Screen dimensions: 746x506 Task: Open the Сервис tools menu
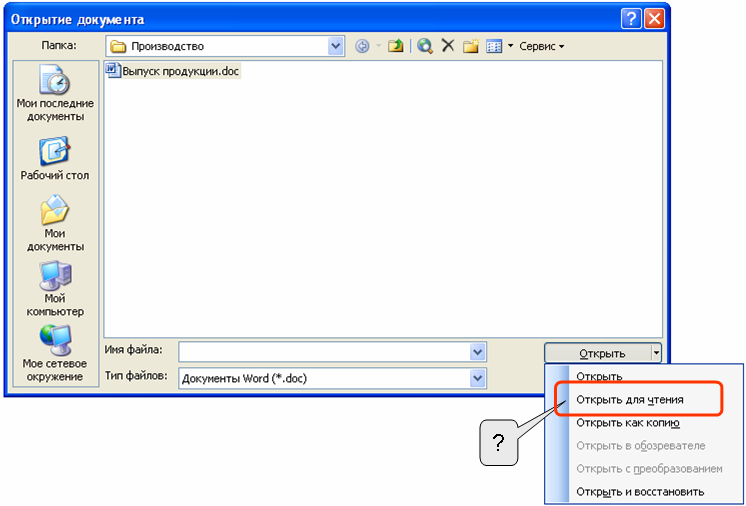(x=541, y=46)
